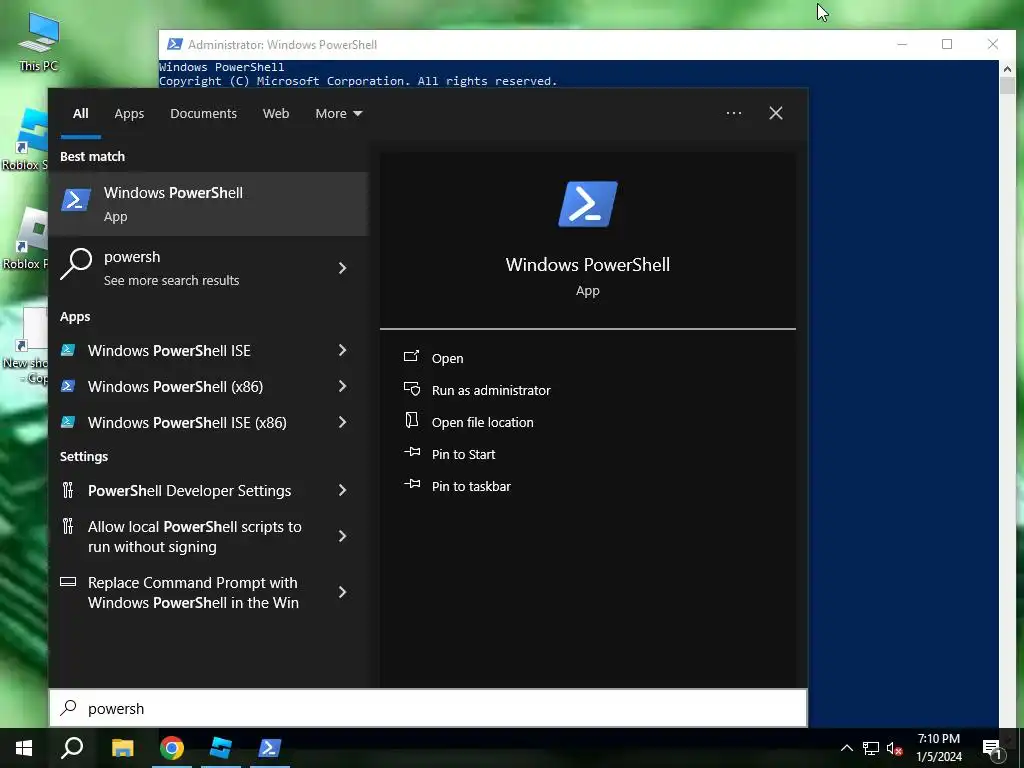
Task: Open Windows PowerShell best match result
Action: [208, 204]
